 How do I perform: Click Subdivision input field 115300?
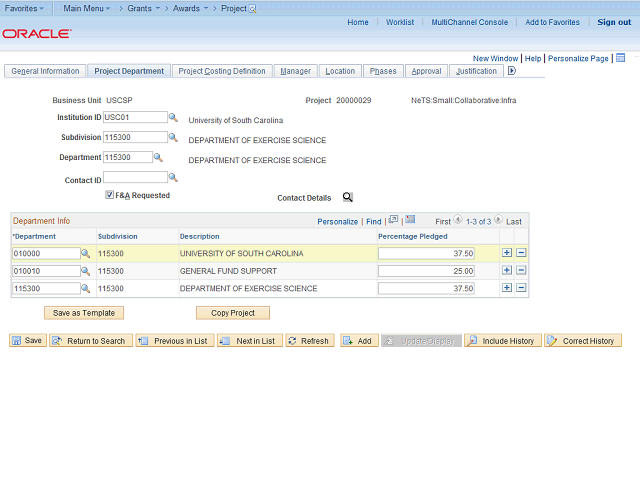[x=135, y=137]
